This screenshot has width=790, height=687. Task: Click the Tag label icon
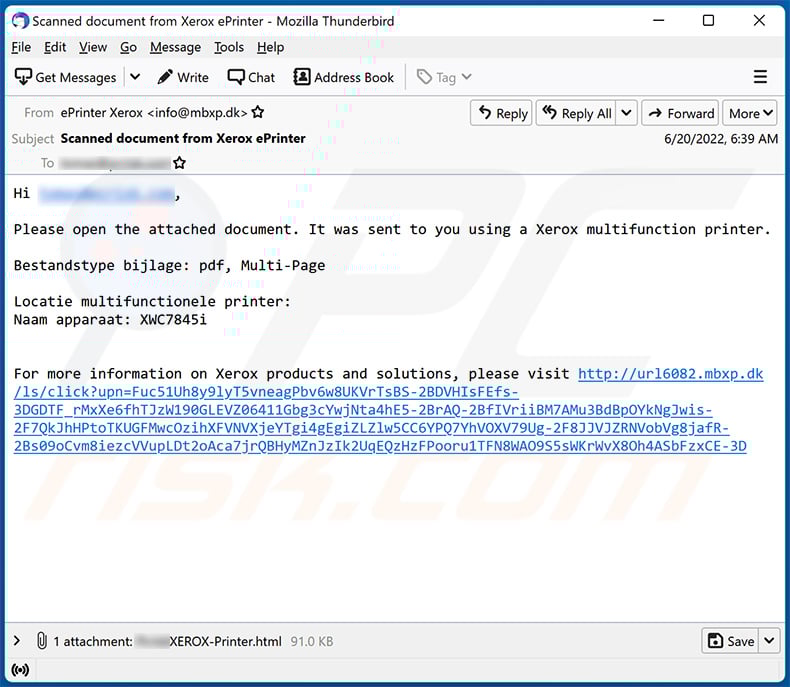pos(424,77)
